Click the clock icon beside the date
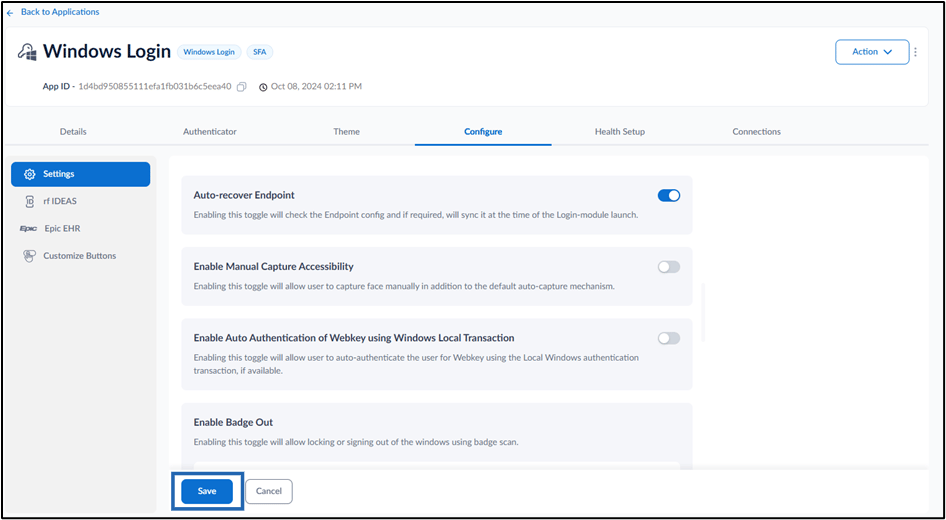Viewport: 946px width, 520px height. 263,87
